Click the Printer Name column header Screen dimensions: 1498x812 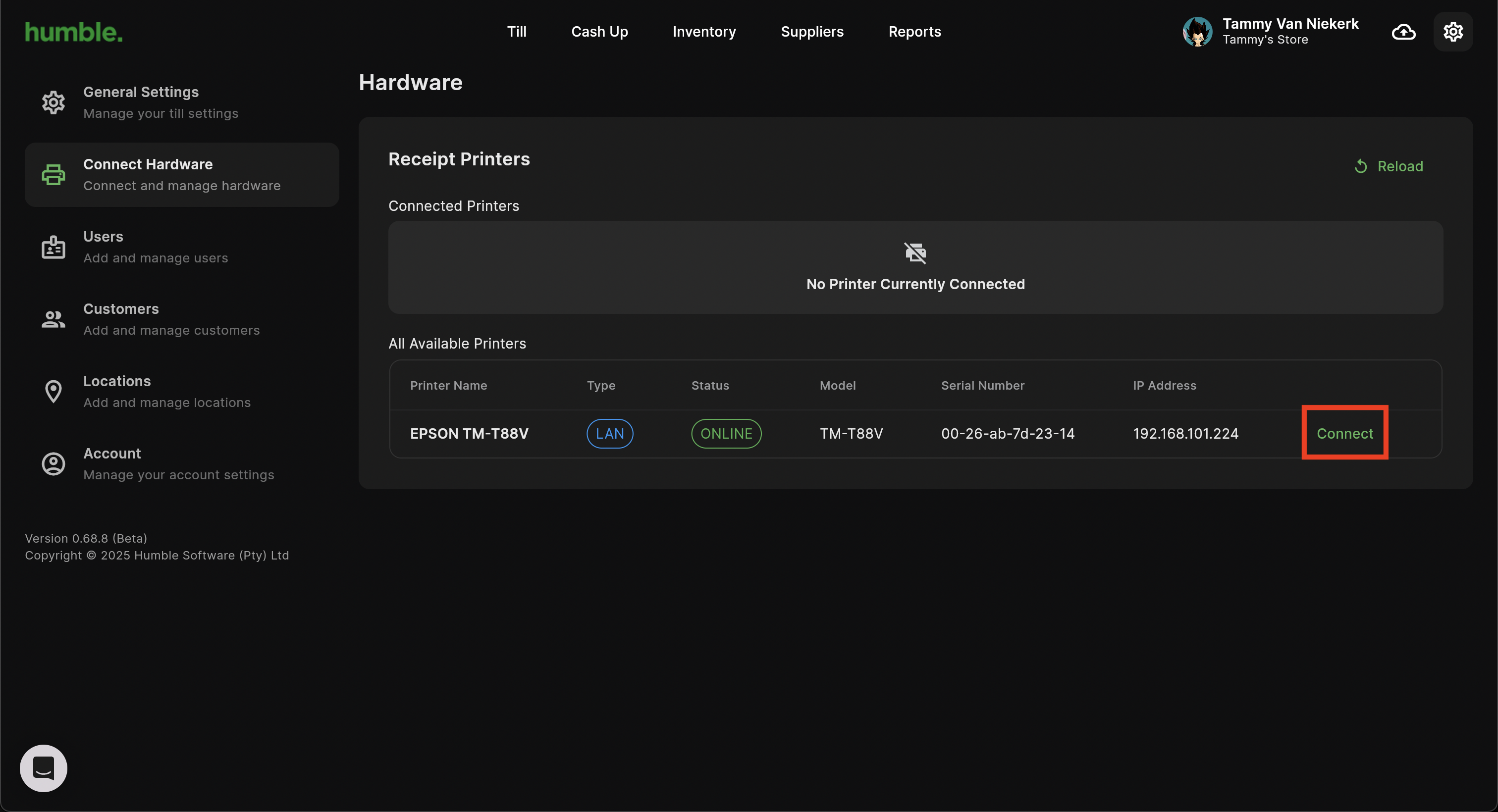(x=448, y=385)
